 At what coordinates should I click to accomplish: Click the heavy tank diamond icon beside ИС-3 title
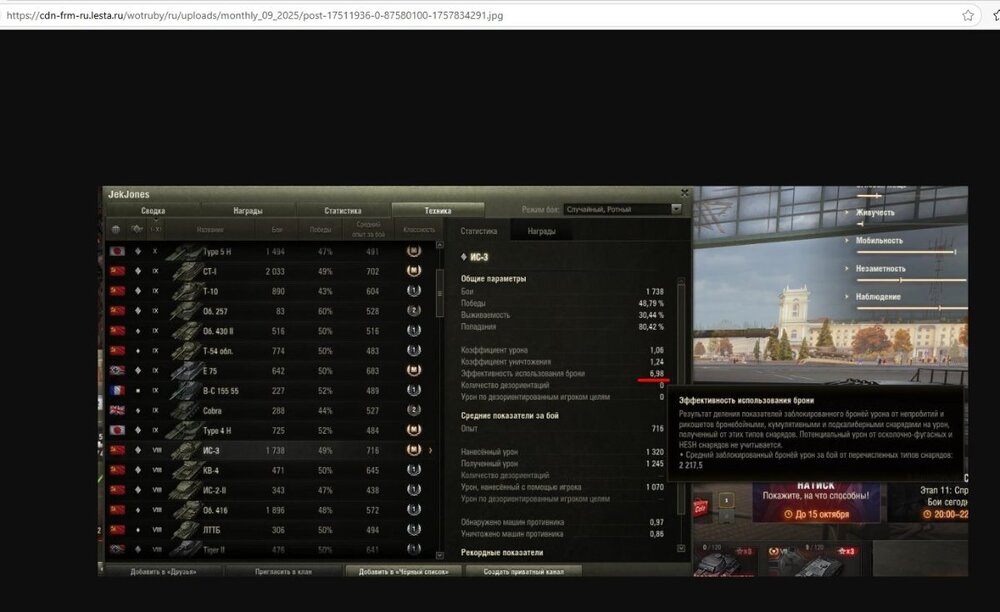coord(464,257)
